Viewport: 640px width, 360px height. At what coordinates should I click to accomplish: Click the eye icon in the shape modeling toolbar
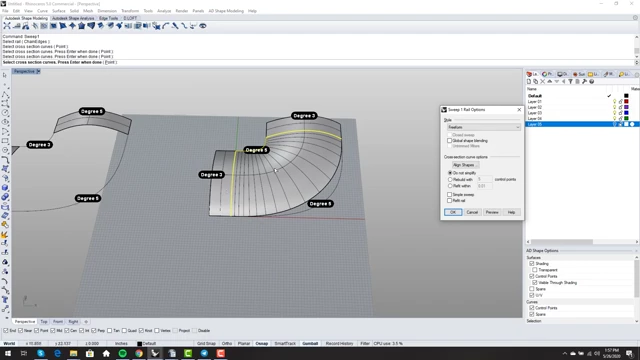(203, 26)
